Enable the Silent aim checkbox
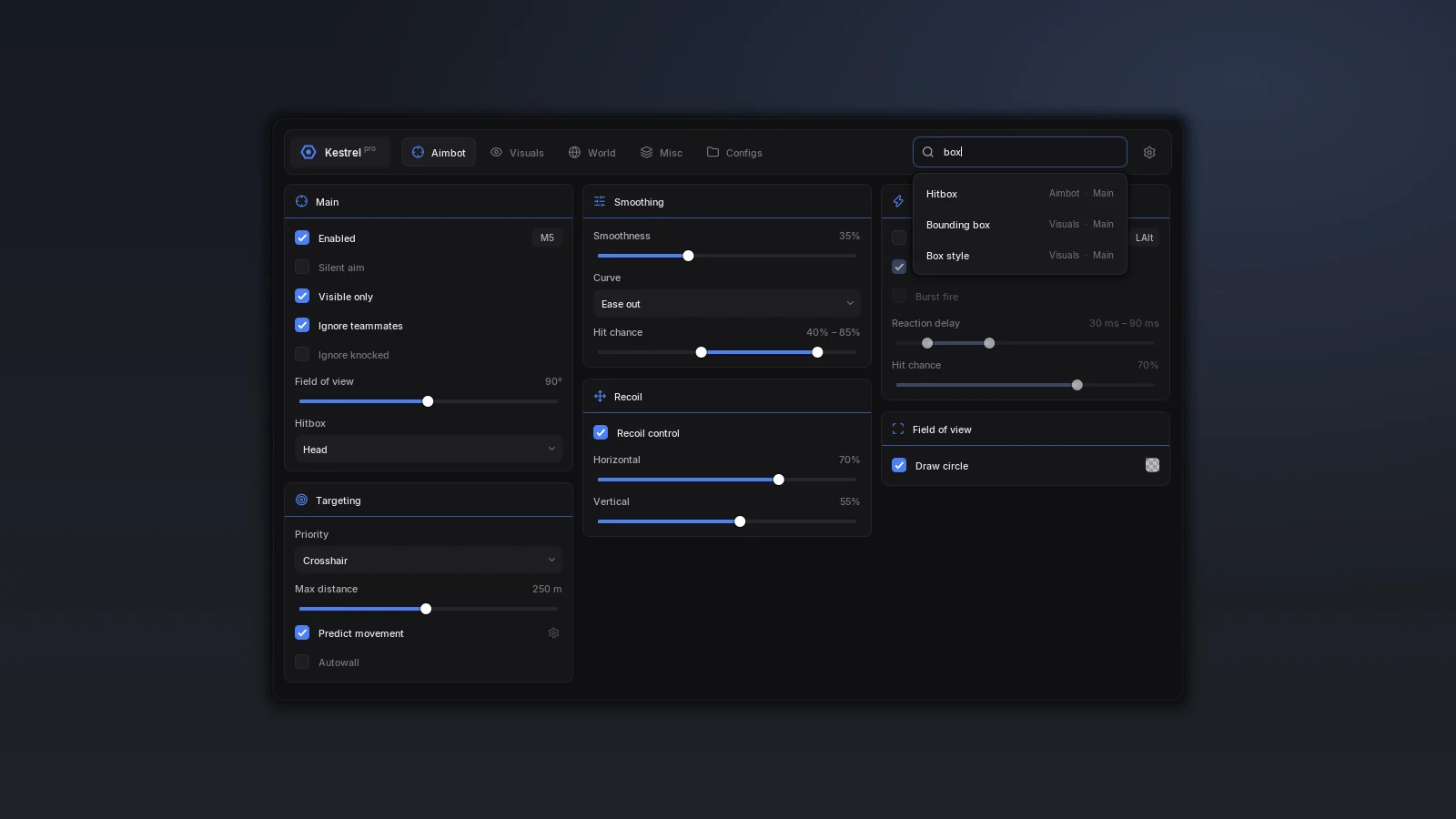 [302, 268]
